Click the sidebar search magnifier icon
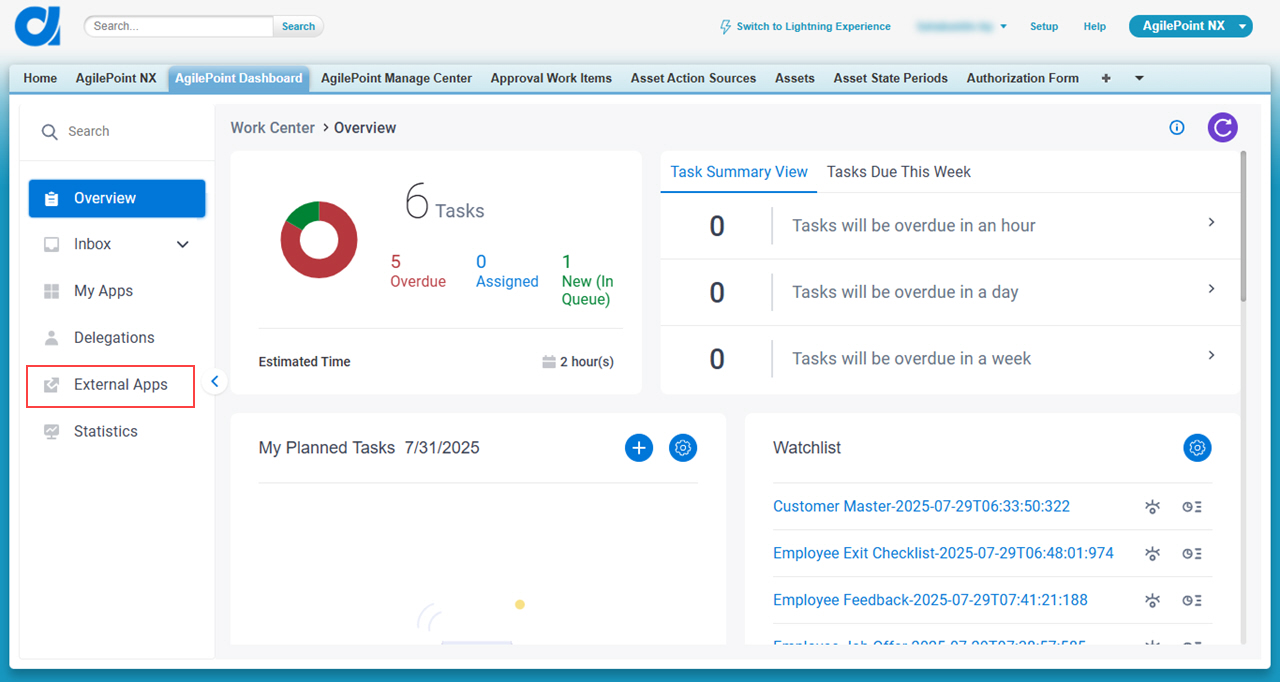The width and height of the screenshot is (1280, 682). coord(49,132)
